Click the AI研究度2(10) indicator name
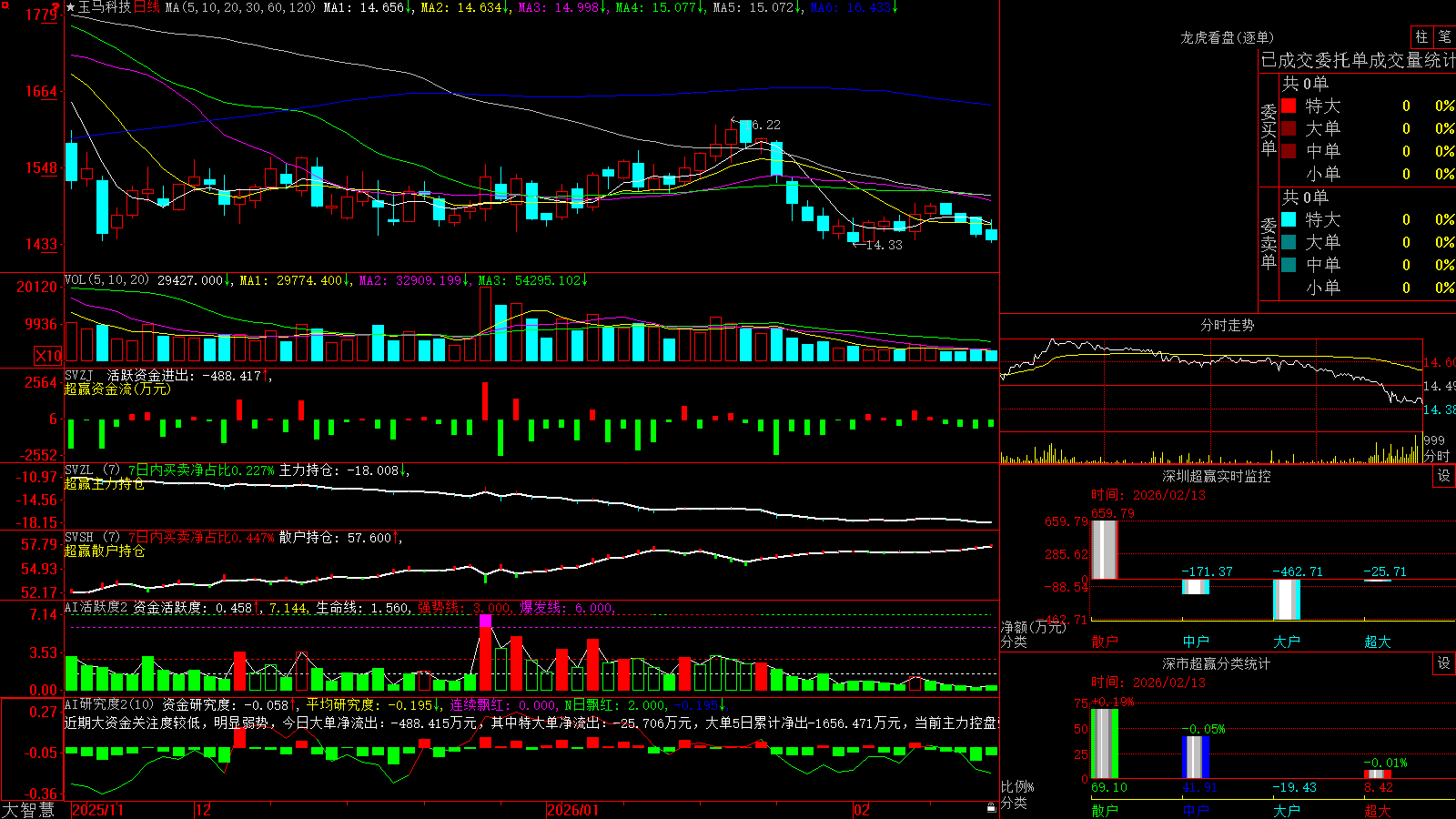This screenshot has height=819, width=1456. click(x=110, y=704)
